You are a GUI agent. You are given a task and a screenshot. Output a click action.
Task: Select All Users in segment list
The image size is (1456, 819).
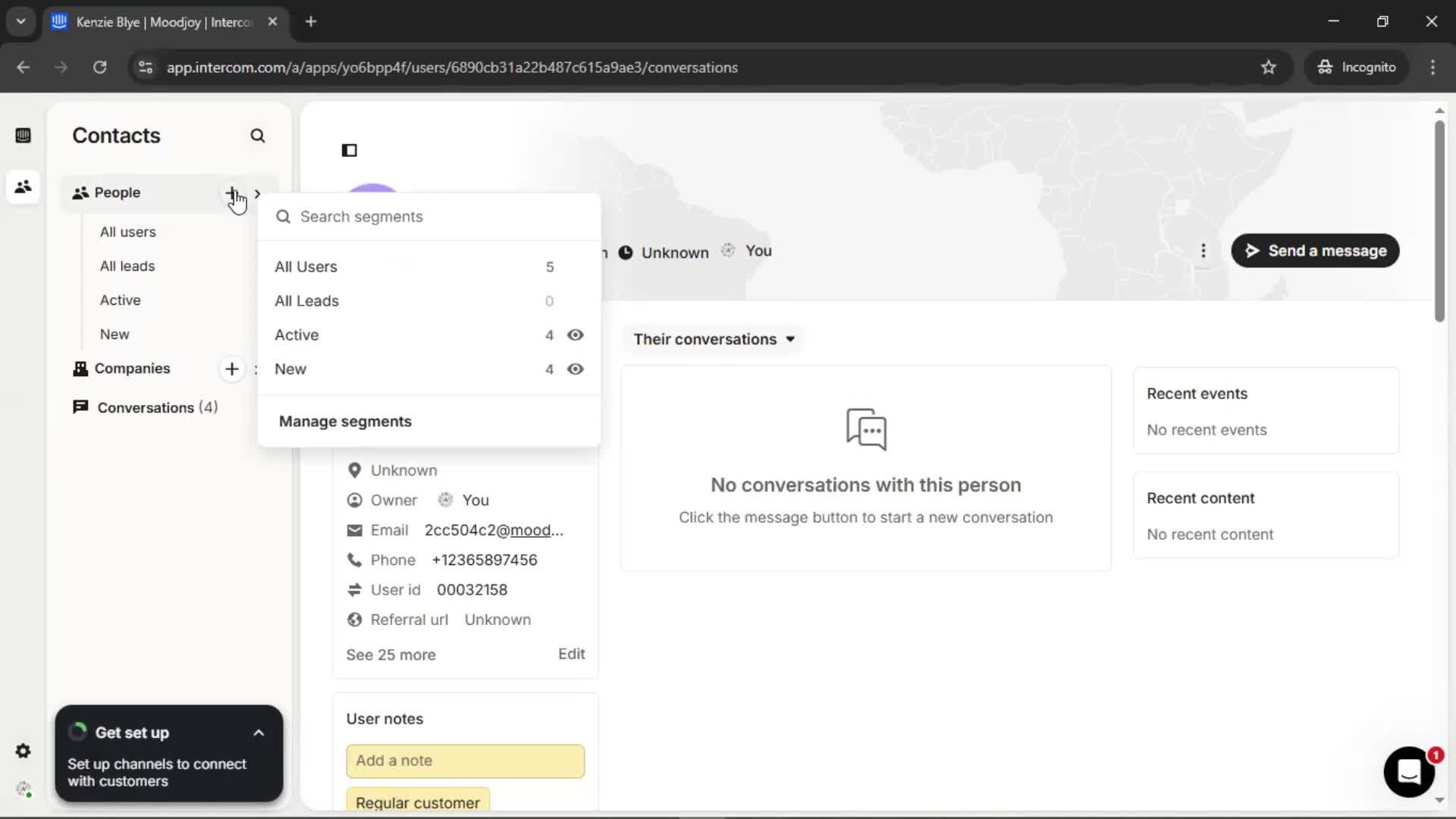coord(429,267)
